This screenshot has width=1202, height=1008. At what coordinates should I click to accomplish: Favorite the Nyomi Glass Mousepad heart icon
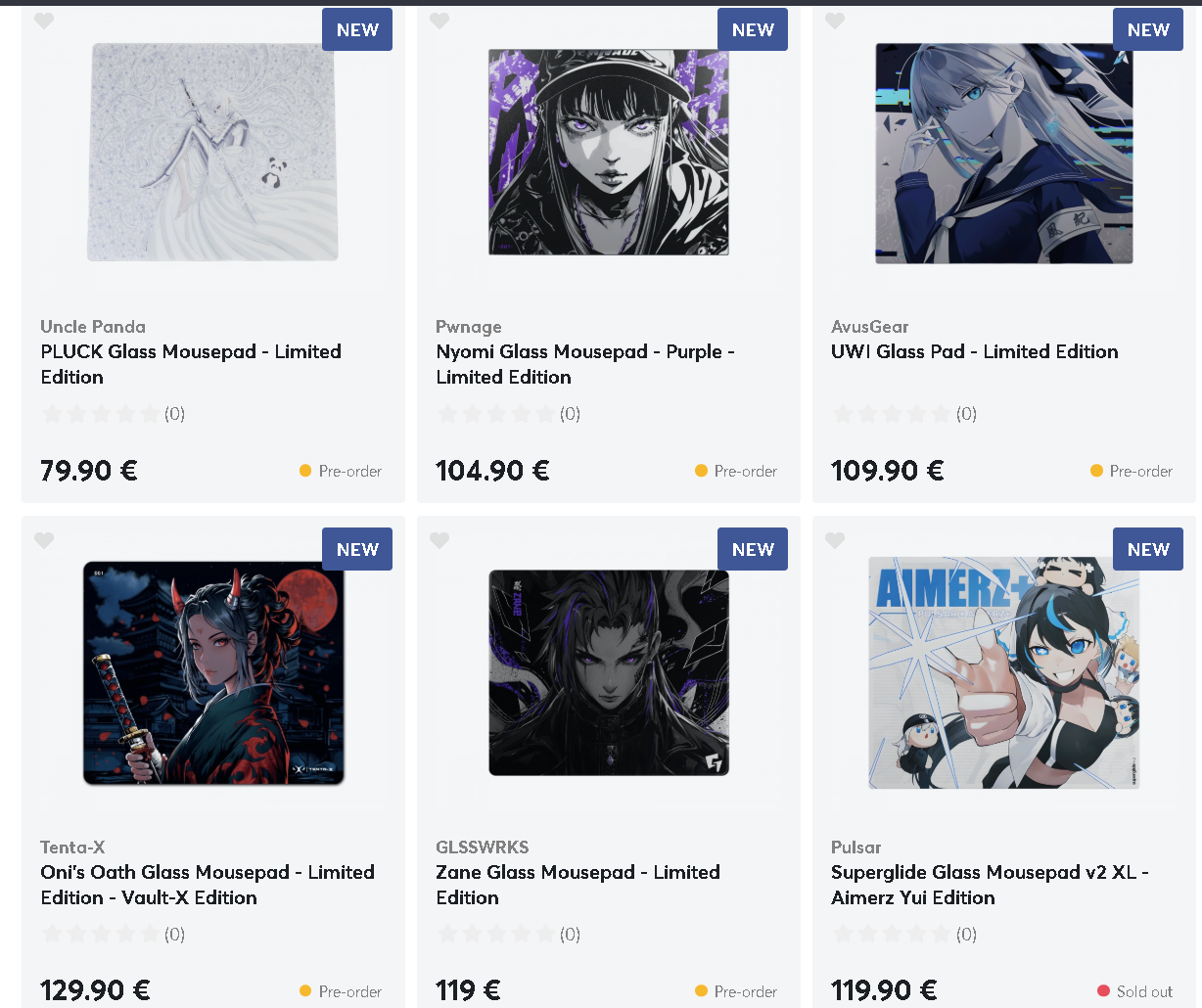pyautogui.click(x=439, y=21)
